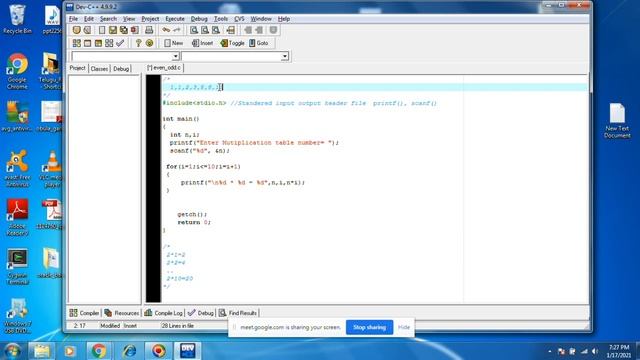Image resolution: width=640 pixels, height=360 pixels.
Task: Open the Project menu
Action: point(150,19)
